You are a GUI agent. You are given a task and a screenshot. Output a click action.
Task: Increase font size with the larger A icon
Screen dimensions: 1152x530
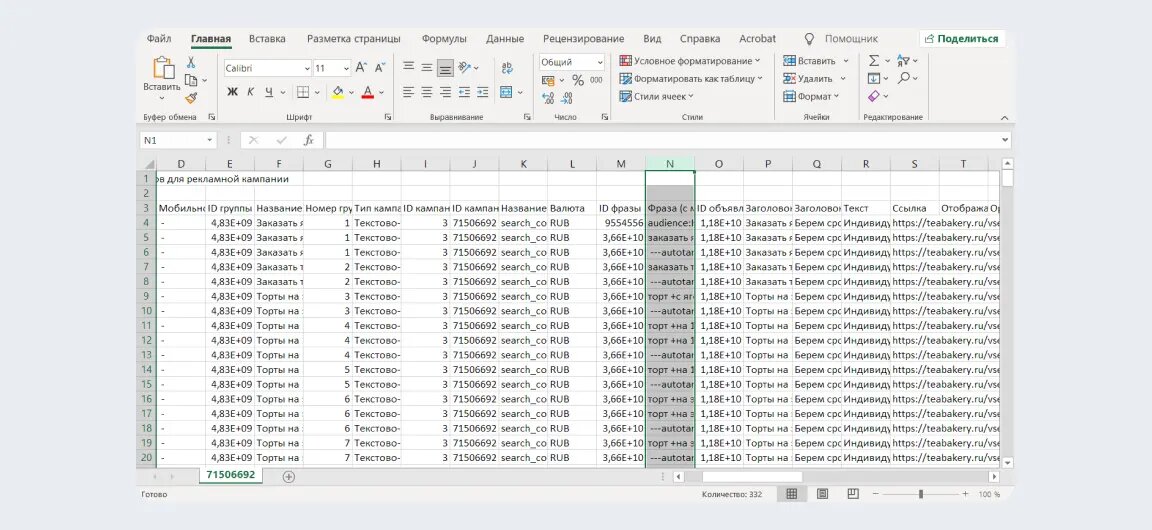pyautogui.click(x=361, y=68)
